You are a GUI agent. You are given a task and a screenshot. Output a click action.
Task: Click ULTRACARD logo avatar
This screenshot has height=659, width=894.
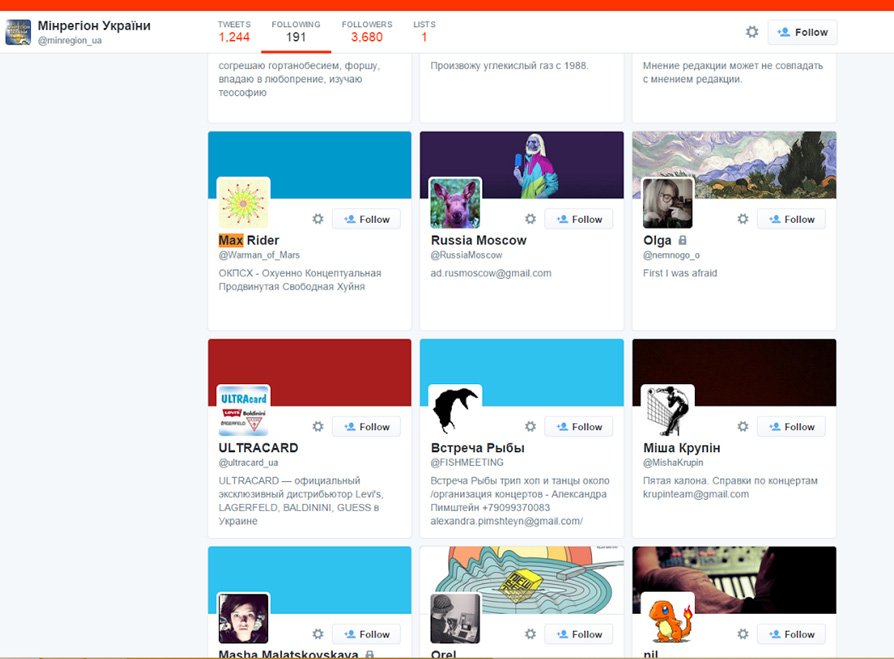pyautogui.click(x=244, y=410)
